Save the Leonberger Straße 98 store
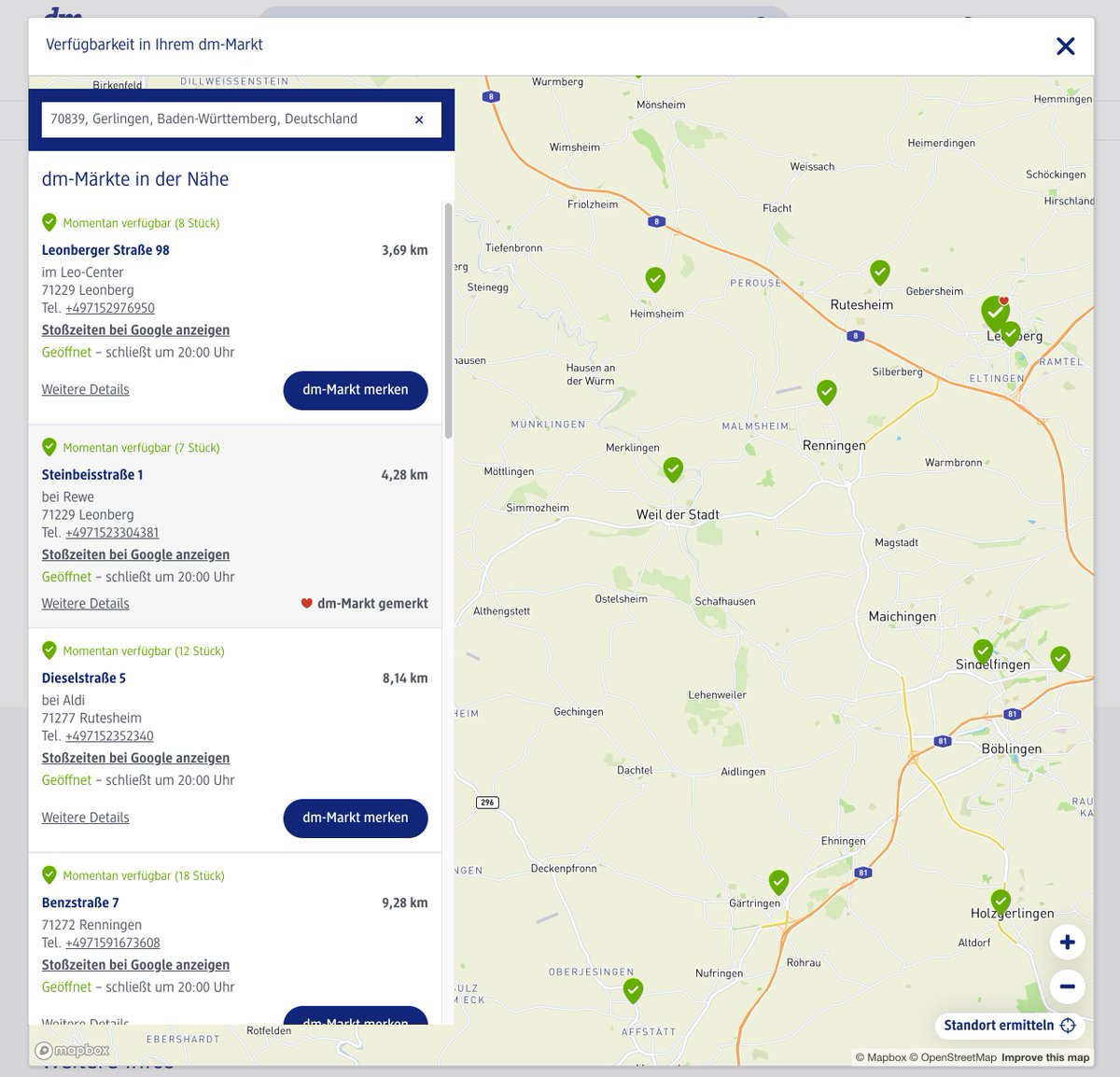The image size is (1120, 1077). coord(356,390)
